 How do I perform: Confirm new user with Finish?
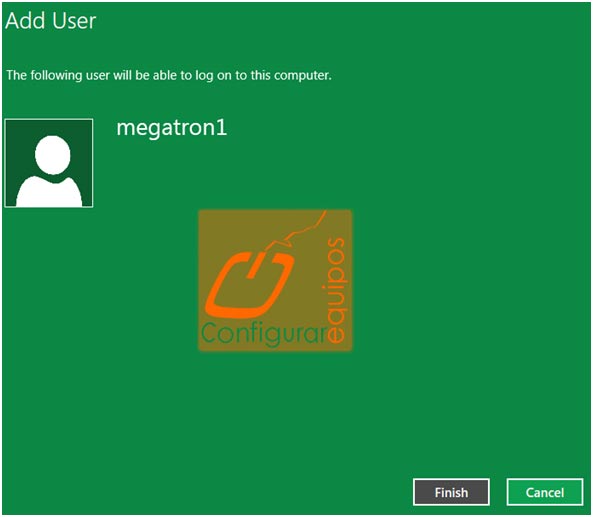click(x=451, y=492)
